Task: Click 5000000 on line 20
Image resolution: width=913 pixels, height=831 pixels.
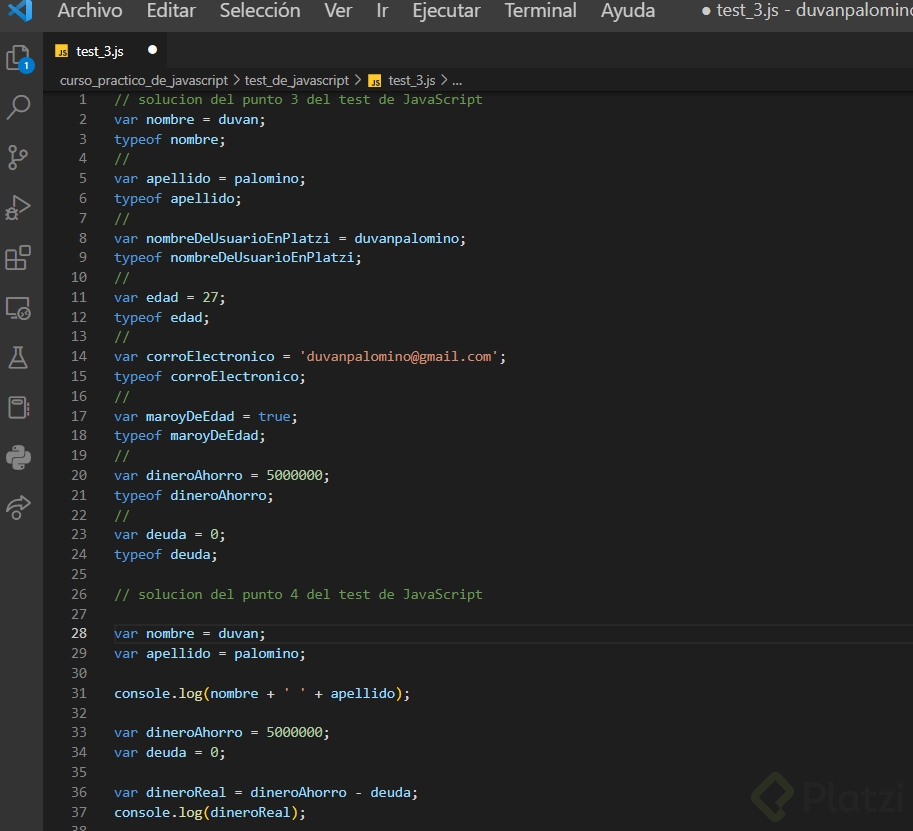Action: pos(294,476)
